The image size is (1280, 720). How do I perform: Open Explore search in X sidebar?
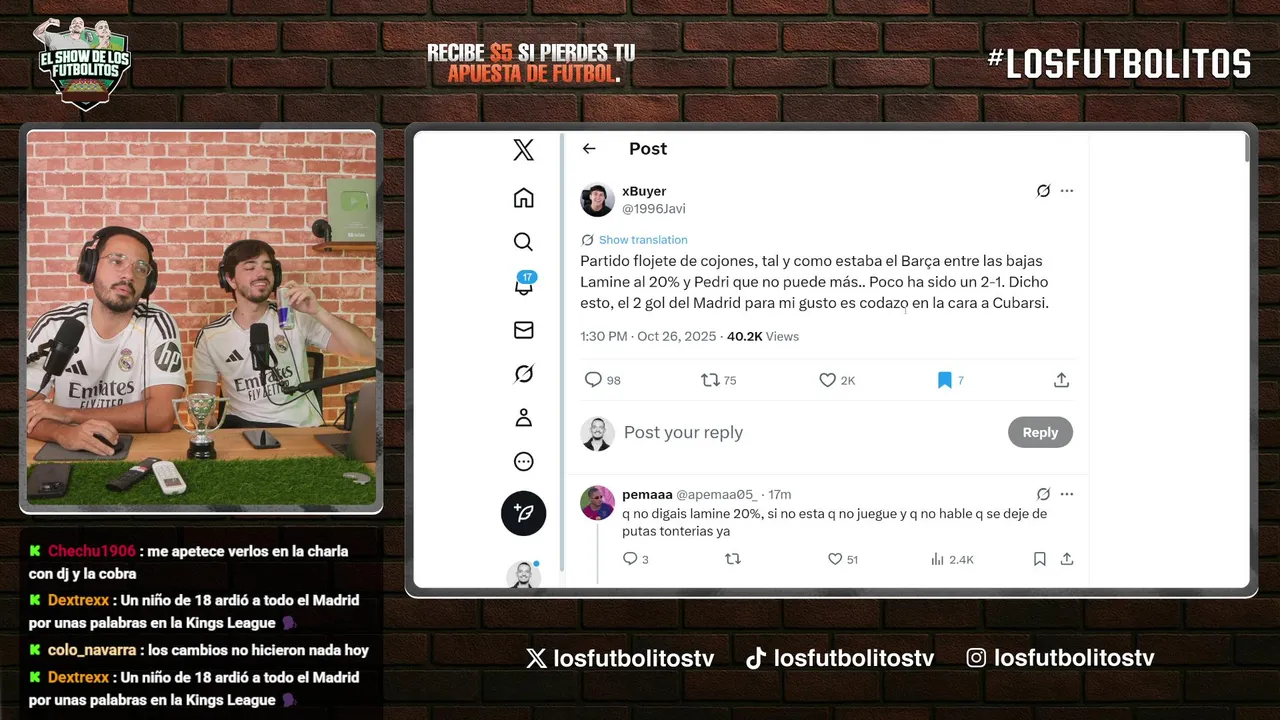(x=523, y=241)
